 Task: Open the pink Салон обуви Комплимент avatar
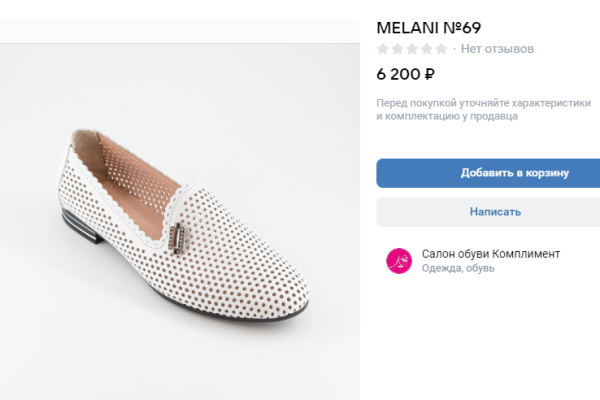click(399, 261)
